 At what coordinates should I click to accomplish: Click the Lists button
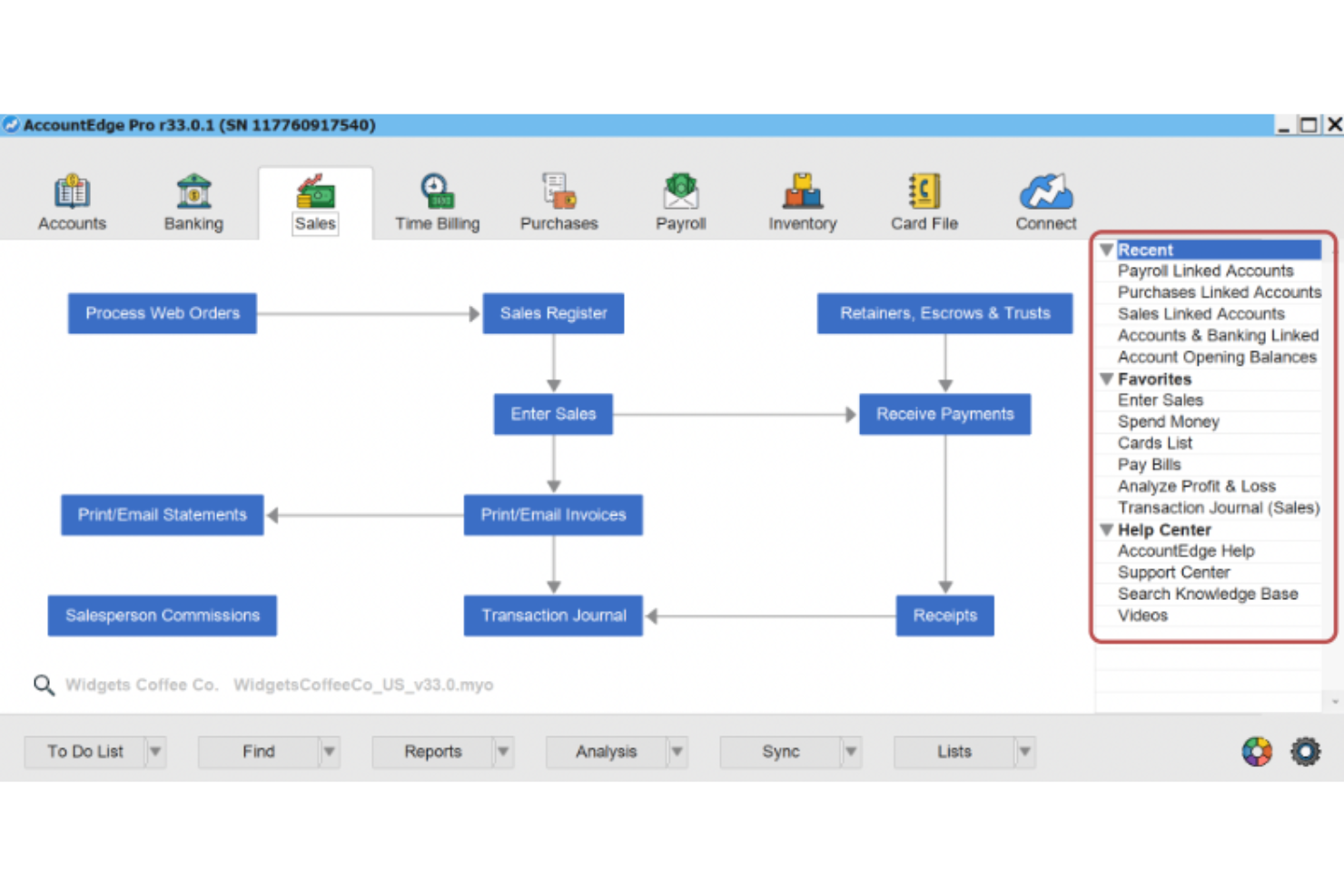(x=954, y=752)
